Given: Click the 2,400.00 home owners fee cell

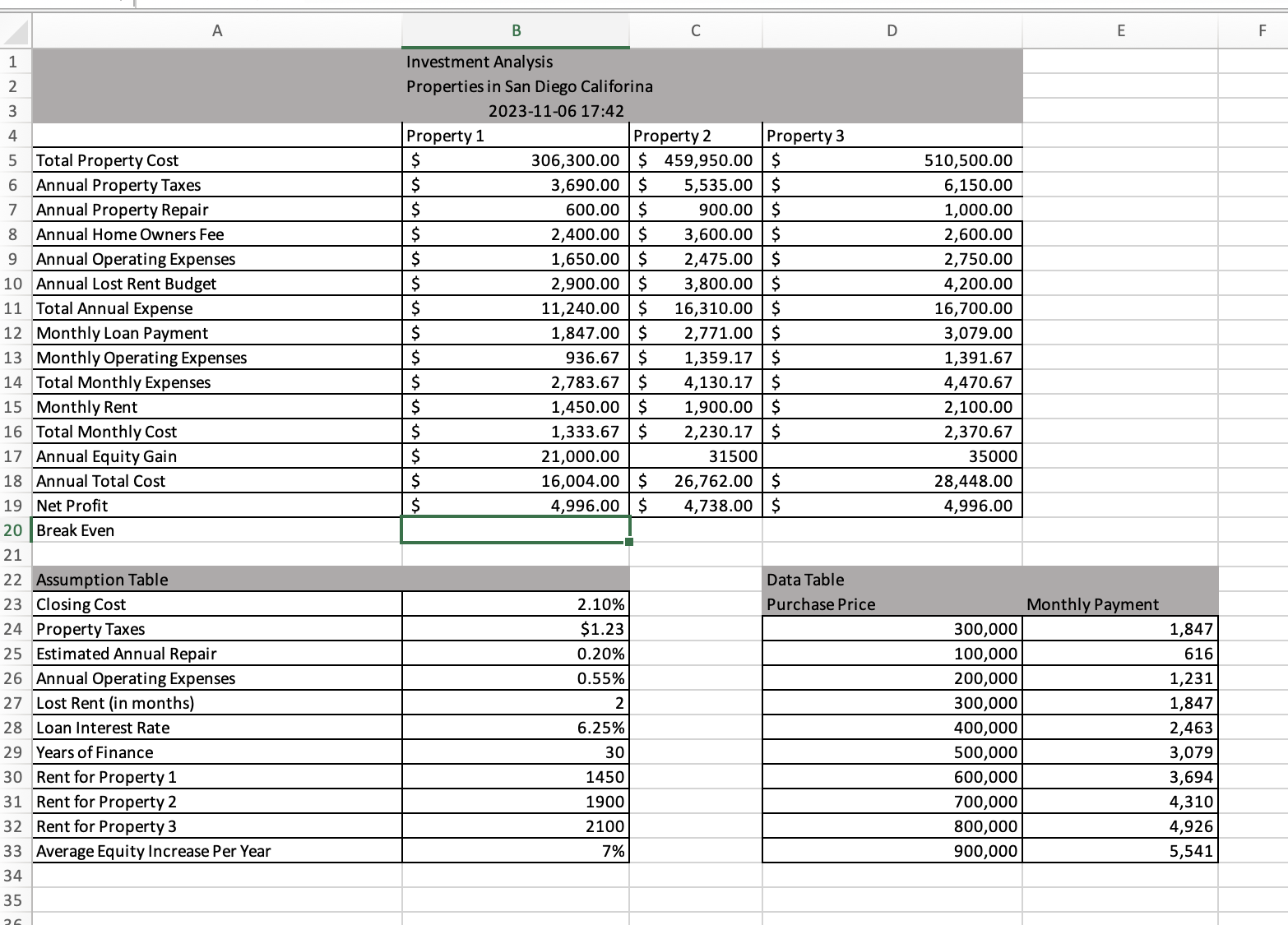Looking at the screenshot, I should pos(516,234).
